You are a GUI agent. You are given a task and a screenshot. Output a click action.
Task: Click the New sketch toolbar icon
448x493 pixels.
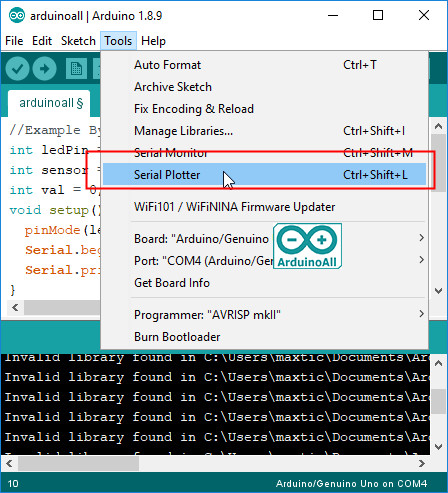coord(76,69)
